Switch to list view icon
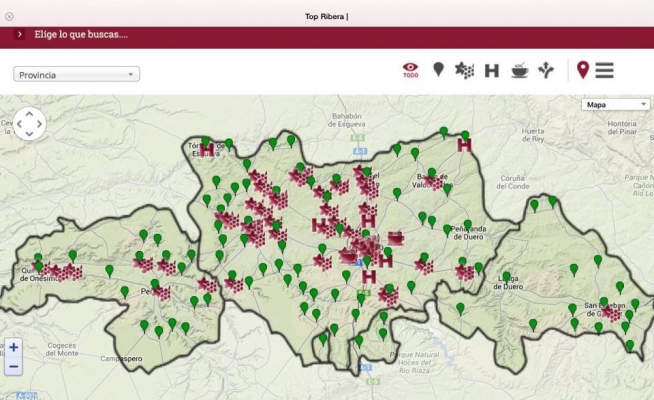This screenshot has width=654, height=400. (x=604, y=70)
